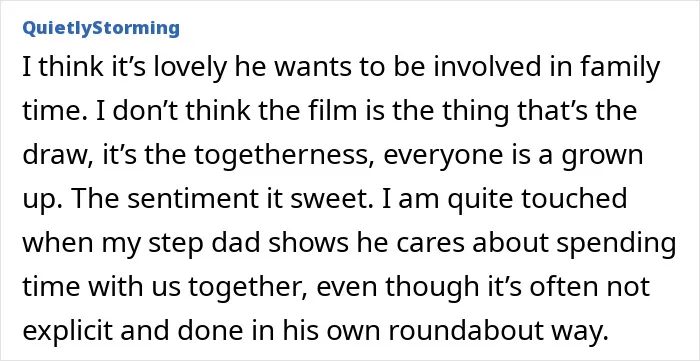Click the word "roundabout" in the last line

457,332
